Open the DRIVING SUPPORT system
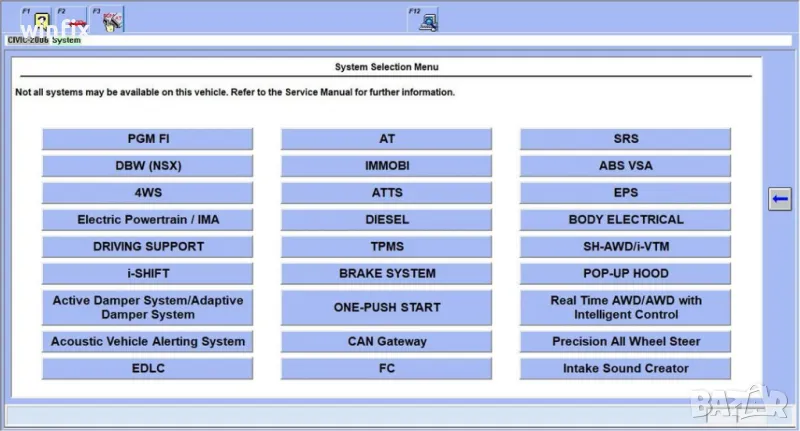Viewport: 800px width, 431px height. pyautogui.click(x=147, y=247)
